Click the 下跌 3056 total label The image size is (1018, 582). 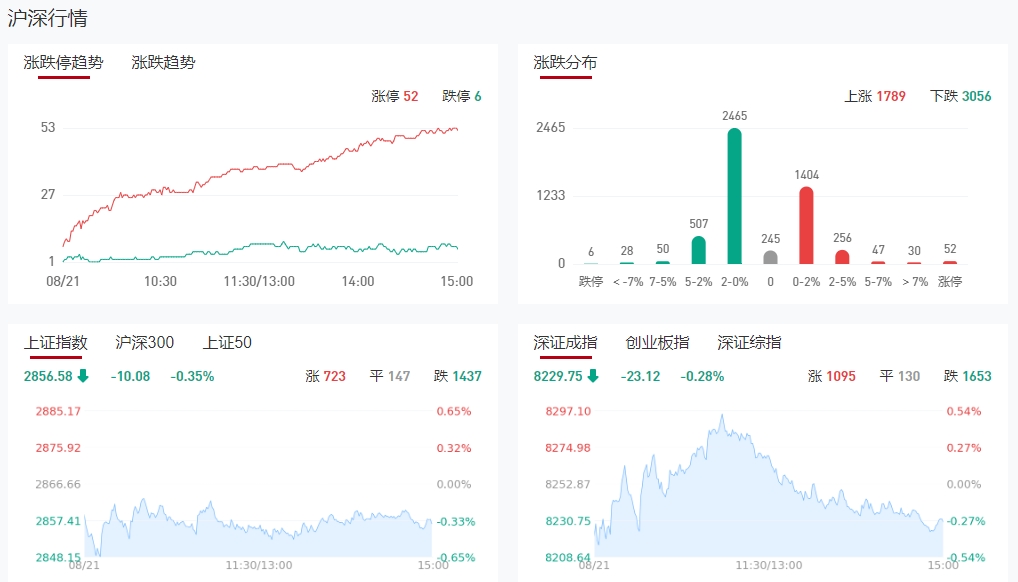click(x=960, y=97)
